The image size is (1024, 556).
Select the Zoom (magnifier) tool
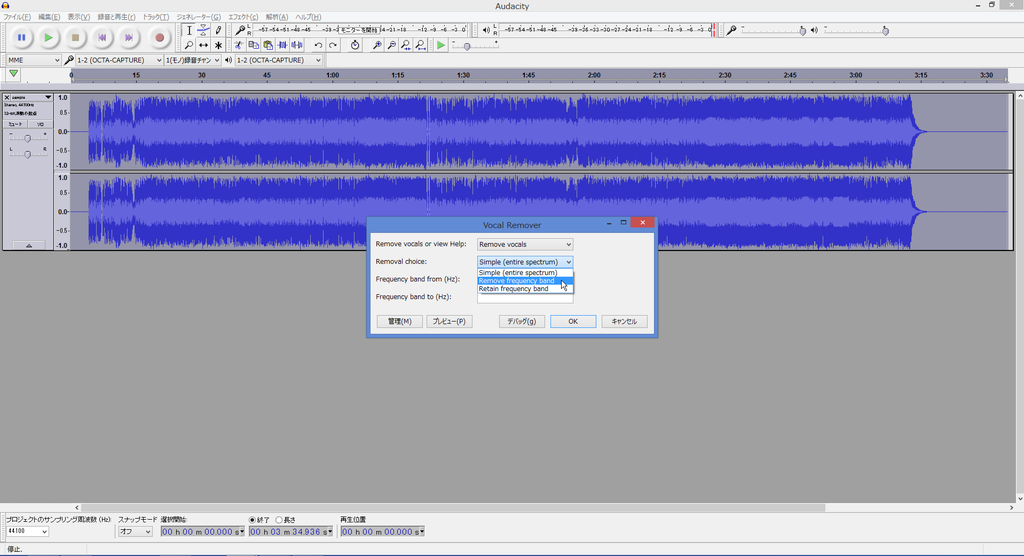[x=189, y=45]
